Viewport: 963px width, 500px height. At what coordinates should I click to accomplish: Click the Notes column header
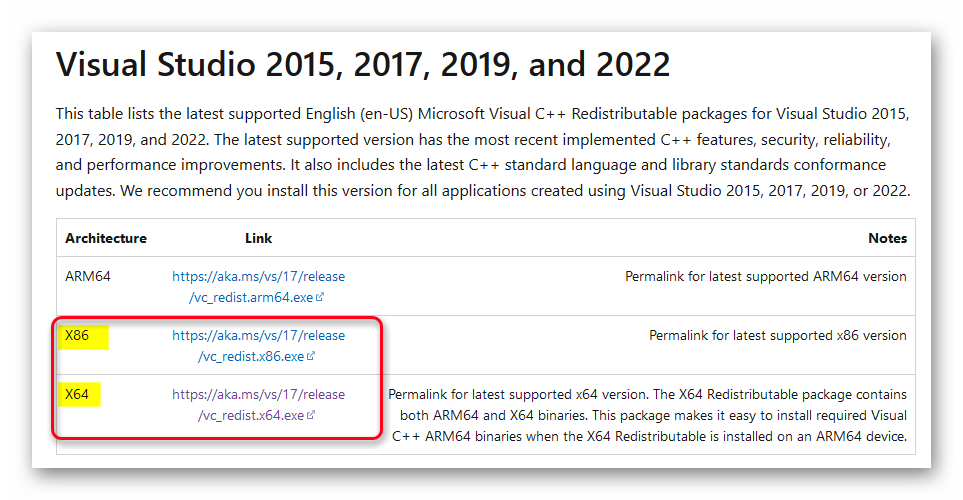(x=887, y=238)
